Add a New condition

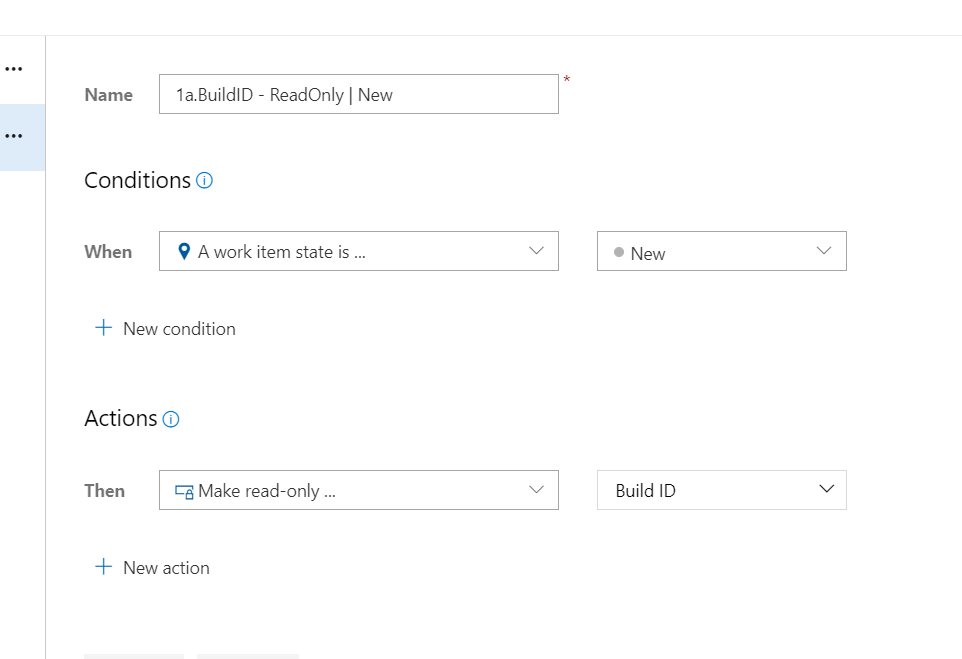tap(165, 328)
